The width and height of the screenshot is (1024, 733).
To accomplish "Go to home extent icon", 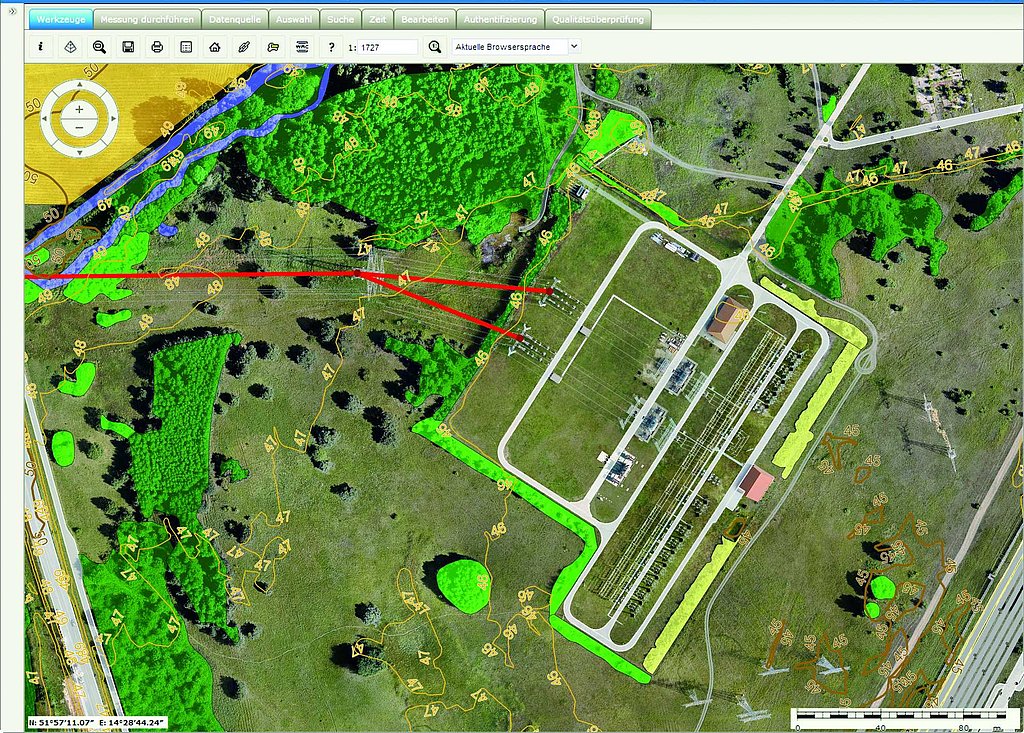I will (x=214, y=47).
